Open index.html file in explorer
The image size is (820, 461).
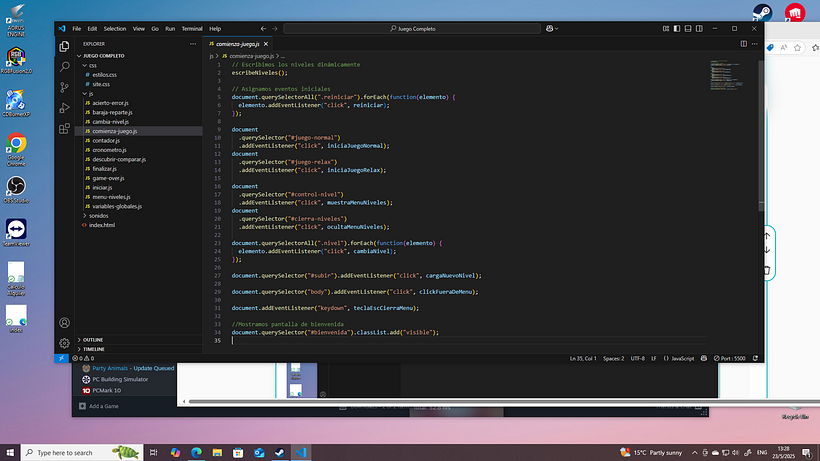[101, 225]
